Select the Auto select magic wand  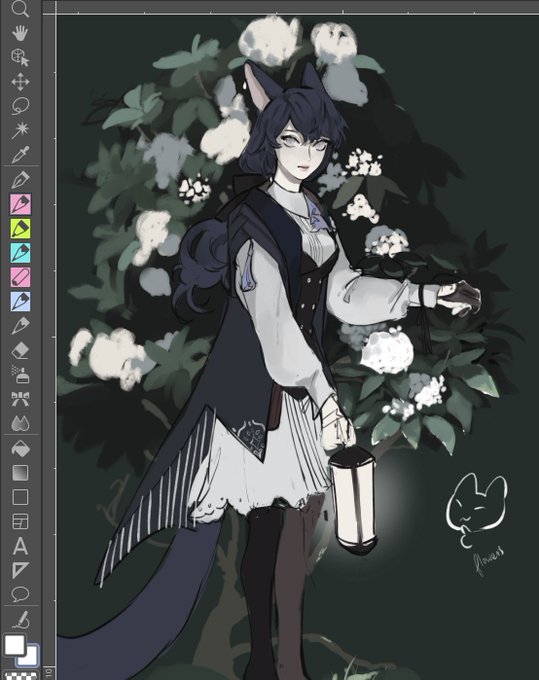pyautogui.click(x=20, y=130)
